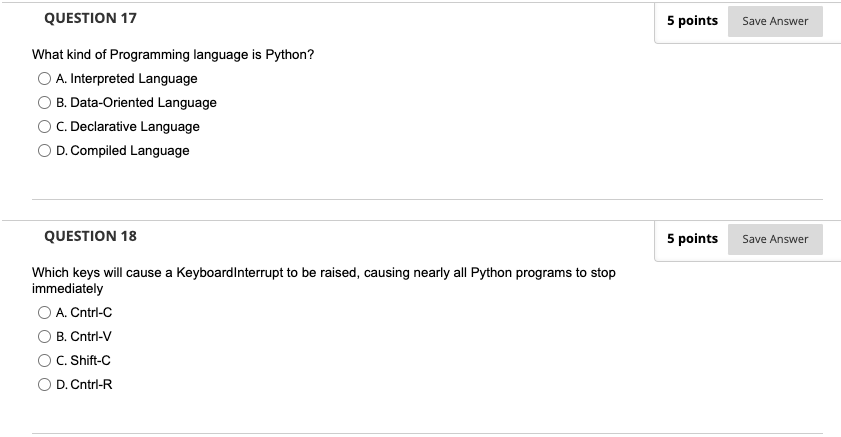Viewport: 841px width, 437px height.
Task: Click the Cntrl-C answer label text
Action: pos(91,313)
